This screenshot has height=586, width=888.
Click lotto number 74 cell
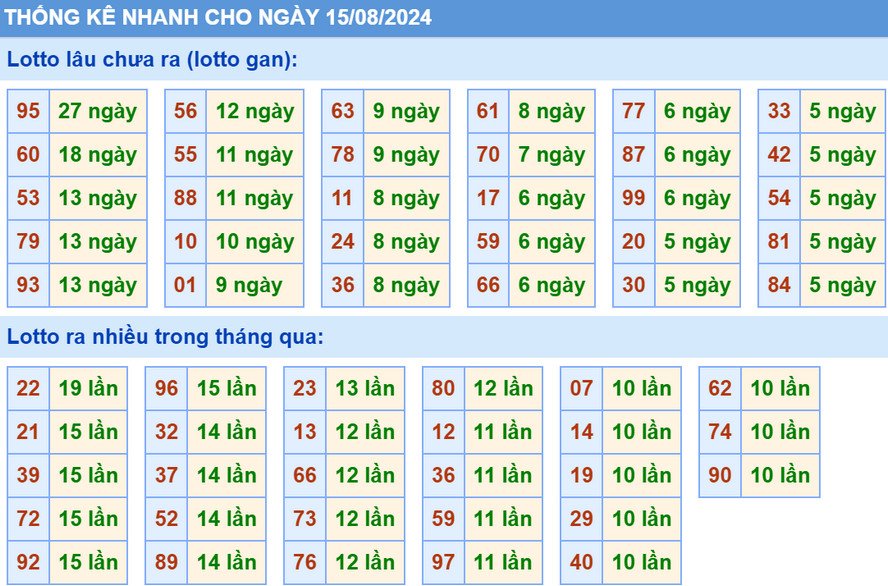click(x=720, y=432)
